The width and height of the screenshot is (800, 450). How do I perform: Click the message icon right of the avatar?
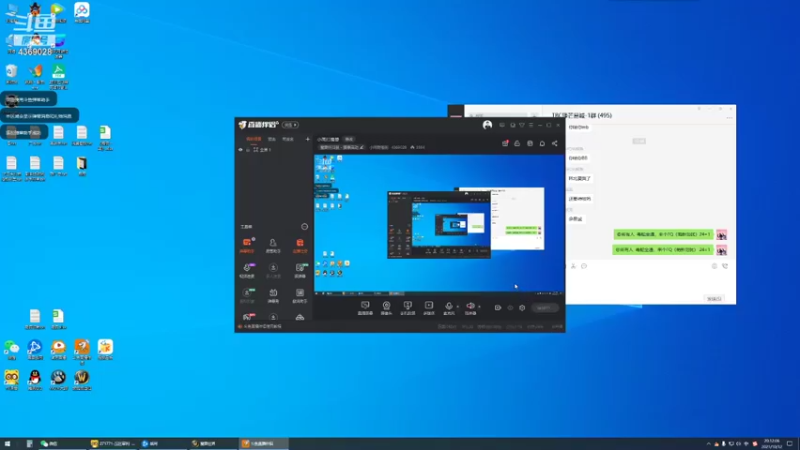502,125
